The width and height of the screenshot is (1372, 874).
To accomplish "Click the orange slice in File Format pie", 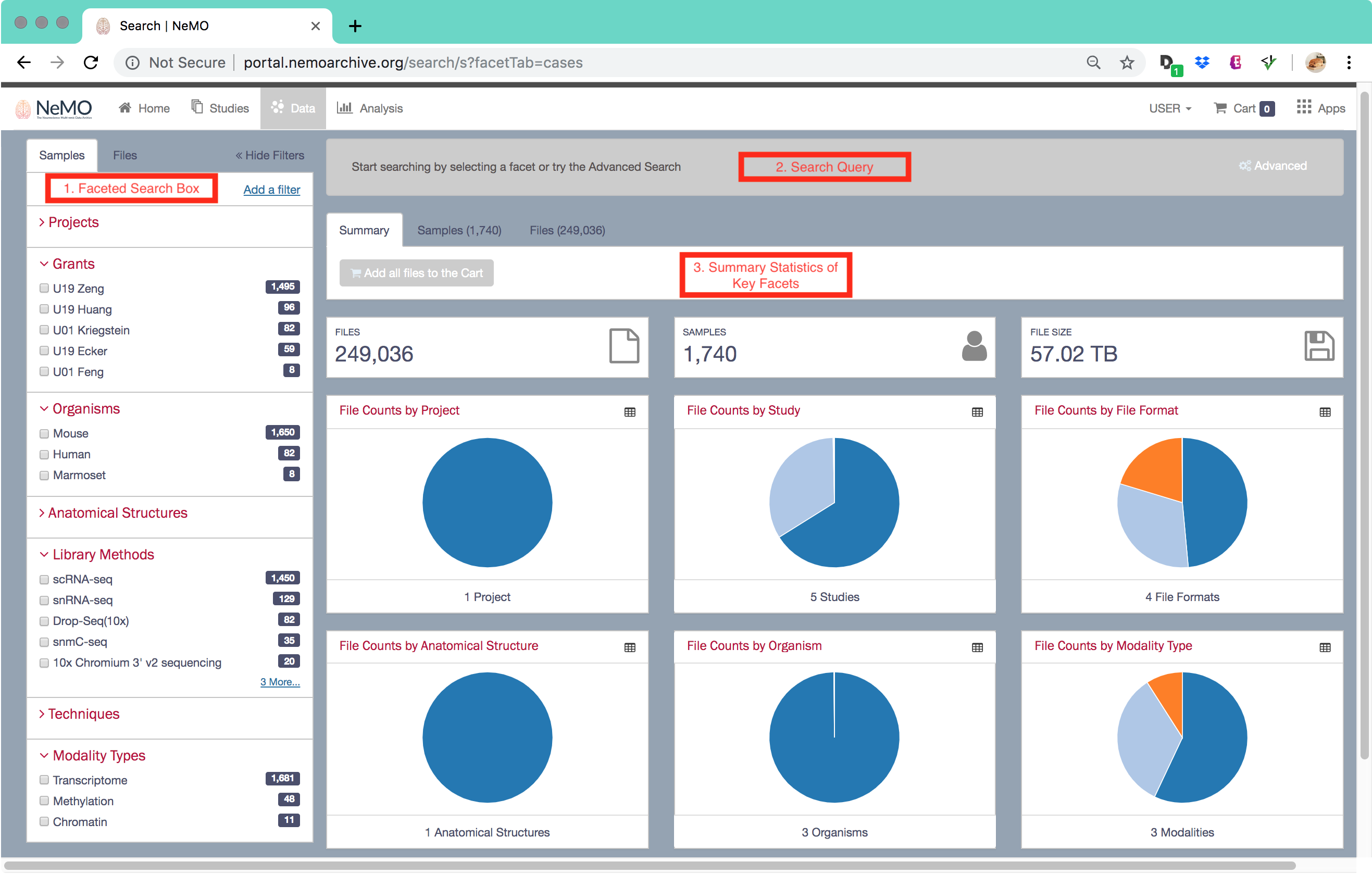I will tap(1159, 467).
